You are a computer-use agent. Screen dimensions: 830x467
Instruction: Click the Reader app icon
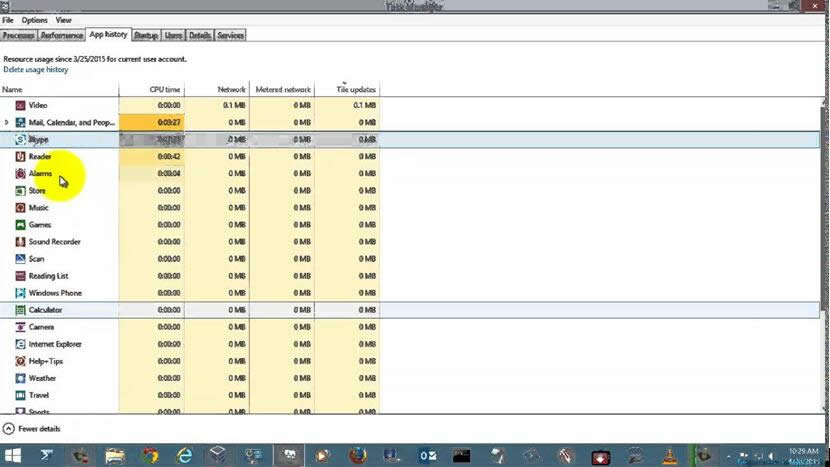[20, 156]
